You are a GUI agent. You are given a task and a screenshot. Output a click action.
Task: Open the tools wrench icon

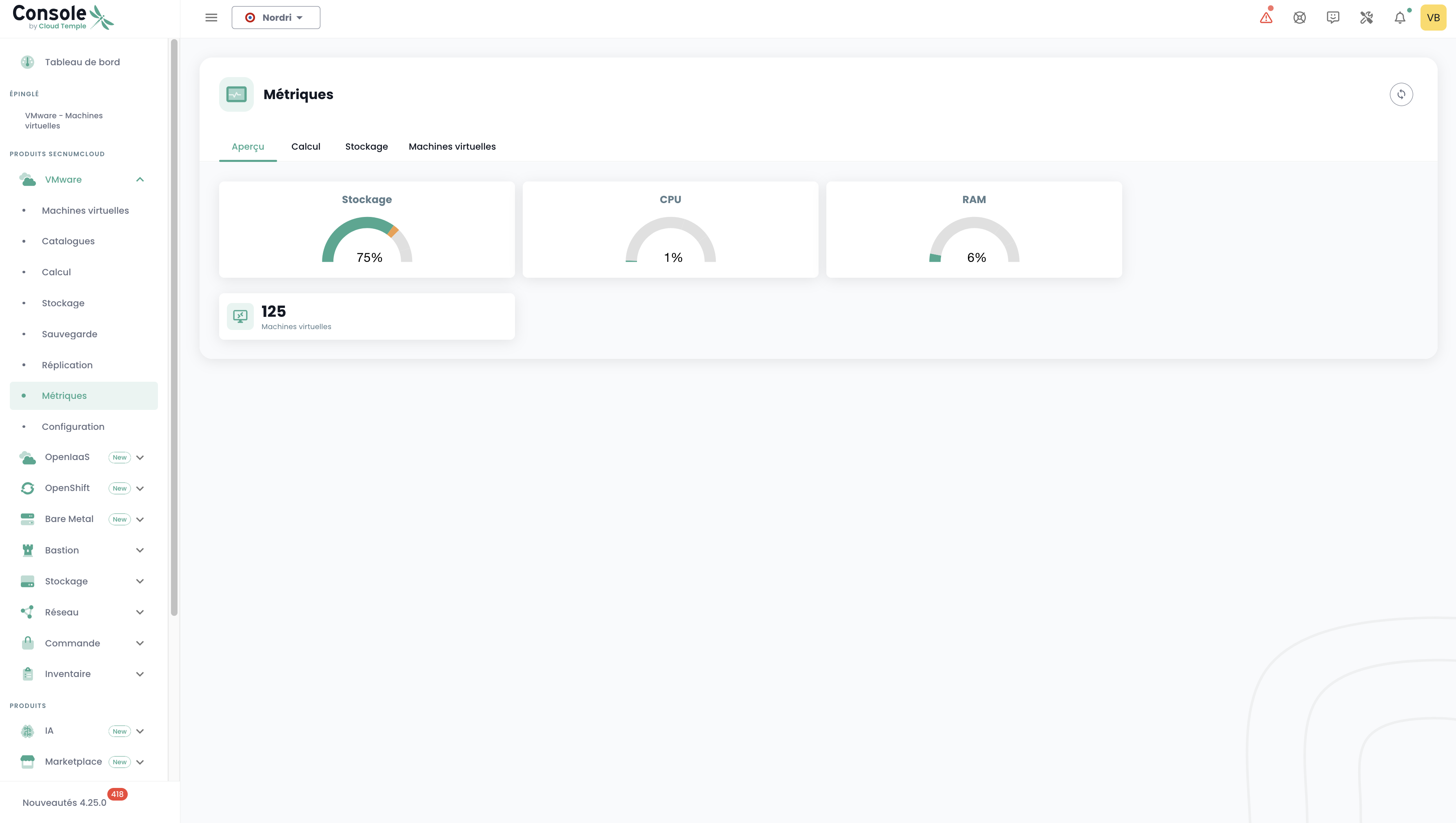(x=1366, y=18)
